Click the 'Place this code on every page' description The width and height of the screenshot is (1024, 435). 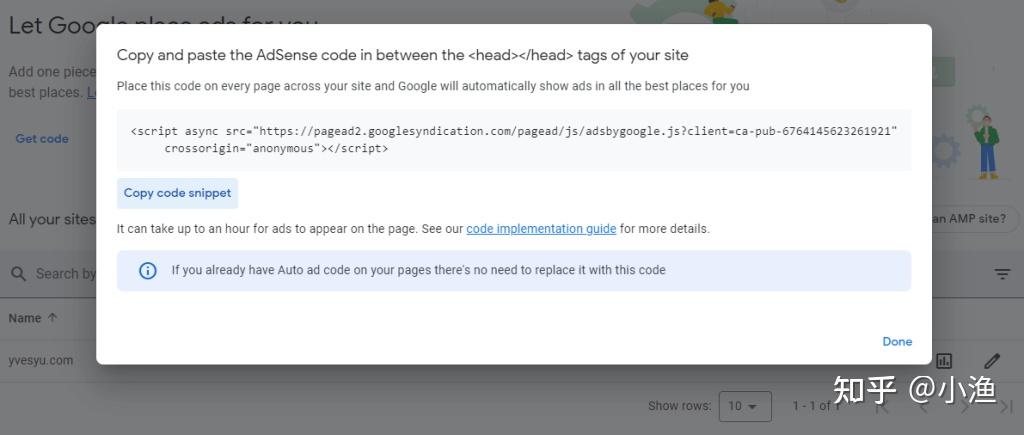[433, 86]
